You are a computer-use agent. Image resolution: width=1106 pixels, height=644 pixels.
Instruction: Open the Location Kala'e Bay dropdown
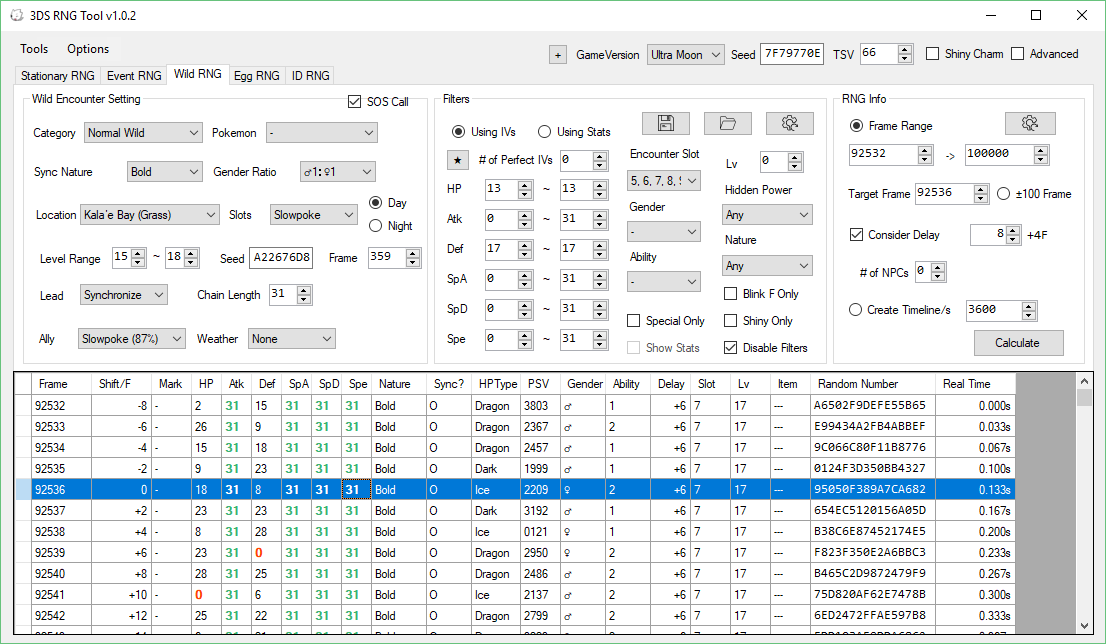tap(150, 214)
